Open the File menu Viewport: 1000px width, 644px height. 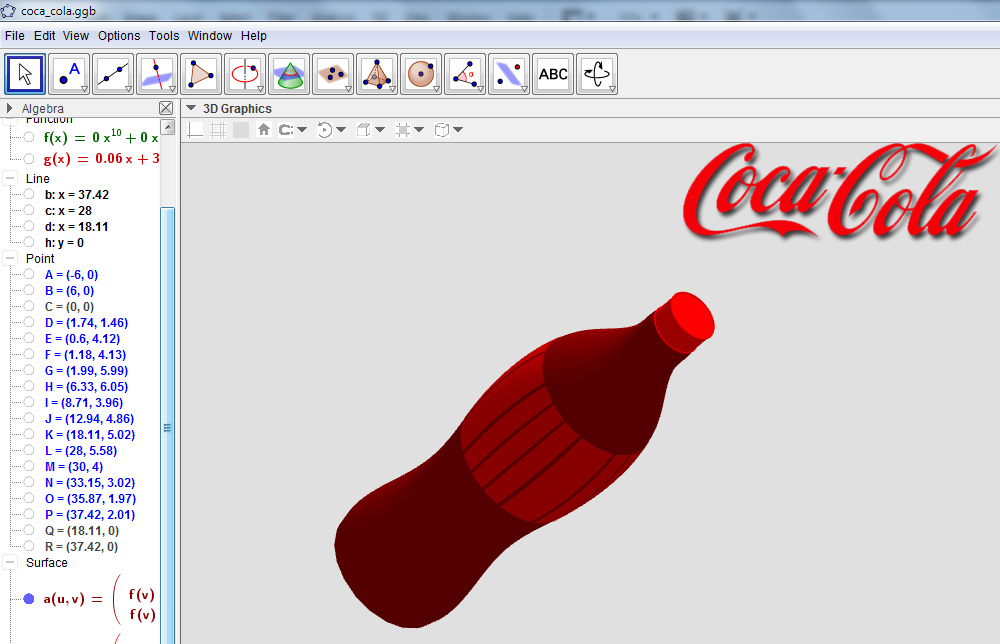click(15, 36)
